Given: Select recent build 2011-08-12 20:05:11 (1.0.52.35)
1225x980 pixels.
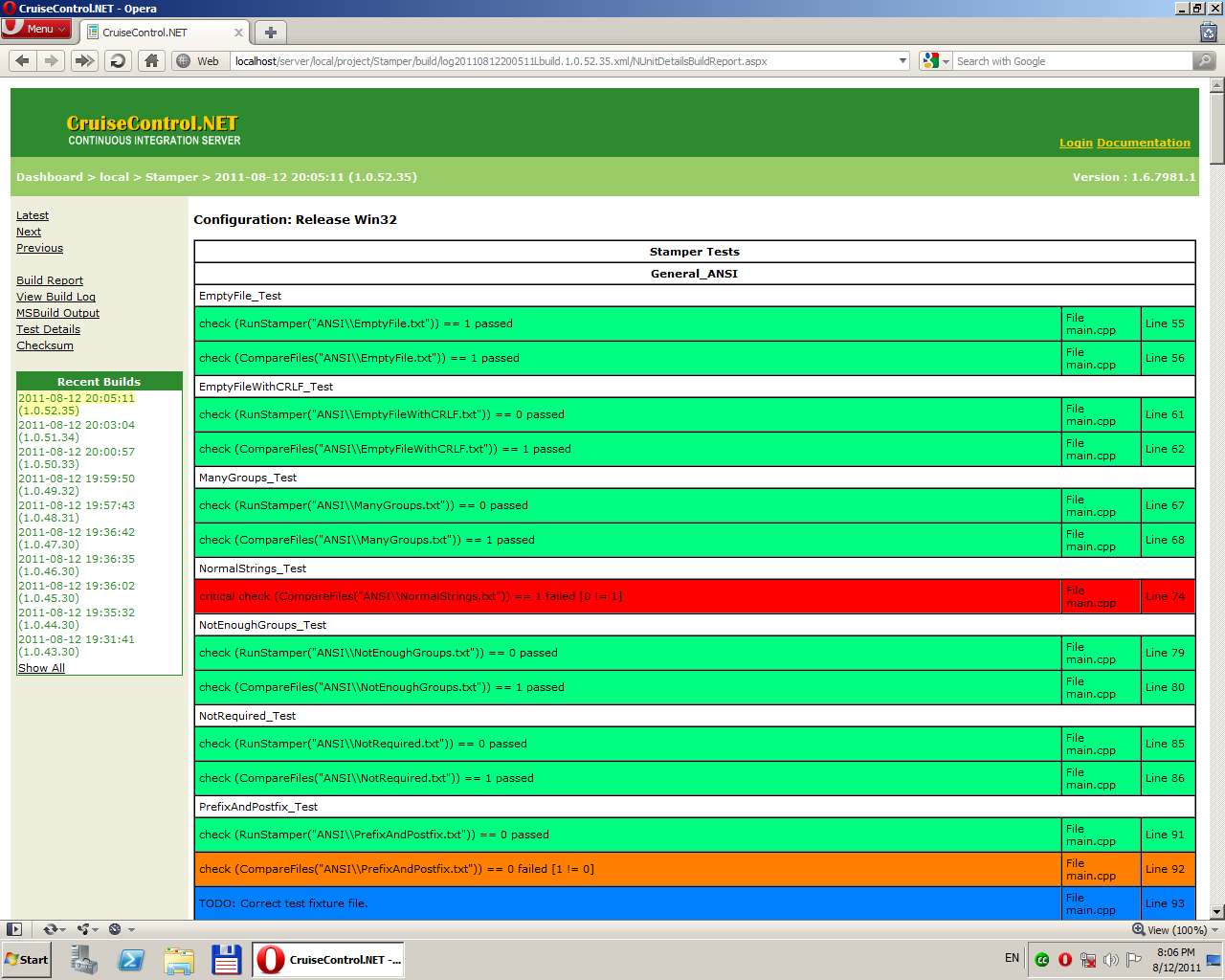Looking at the screenshot, I should [x=77, y=404].
